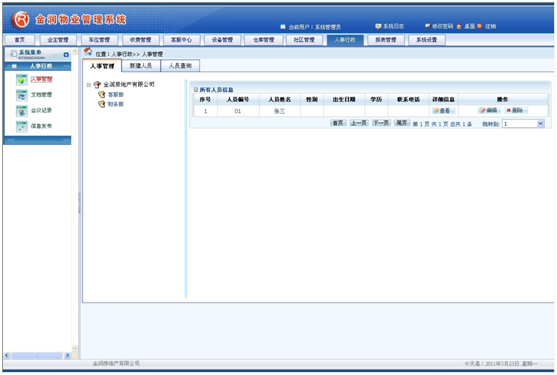Click the 01 employee number cell
557x375 pixels.
[x=238, y=111]
